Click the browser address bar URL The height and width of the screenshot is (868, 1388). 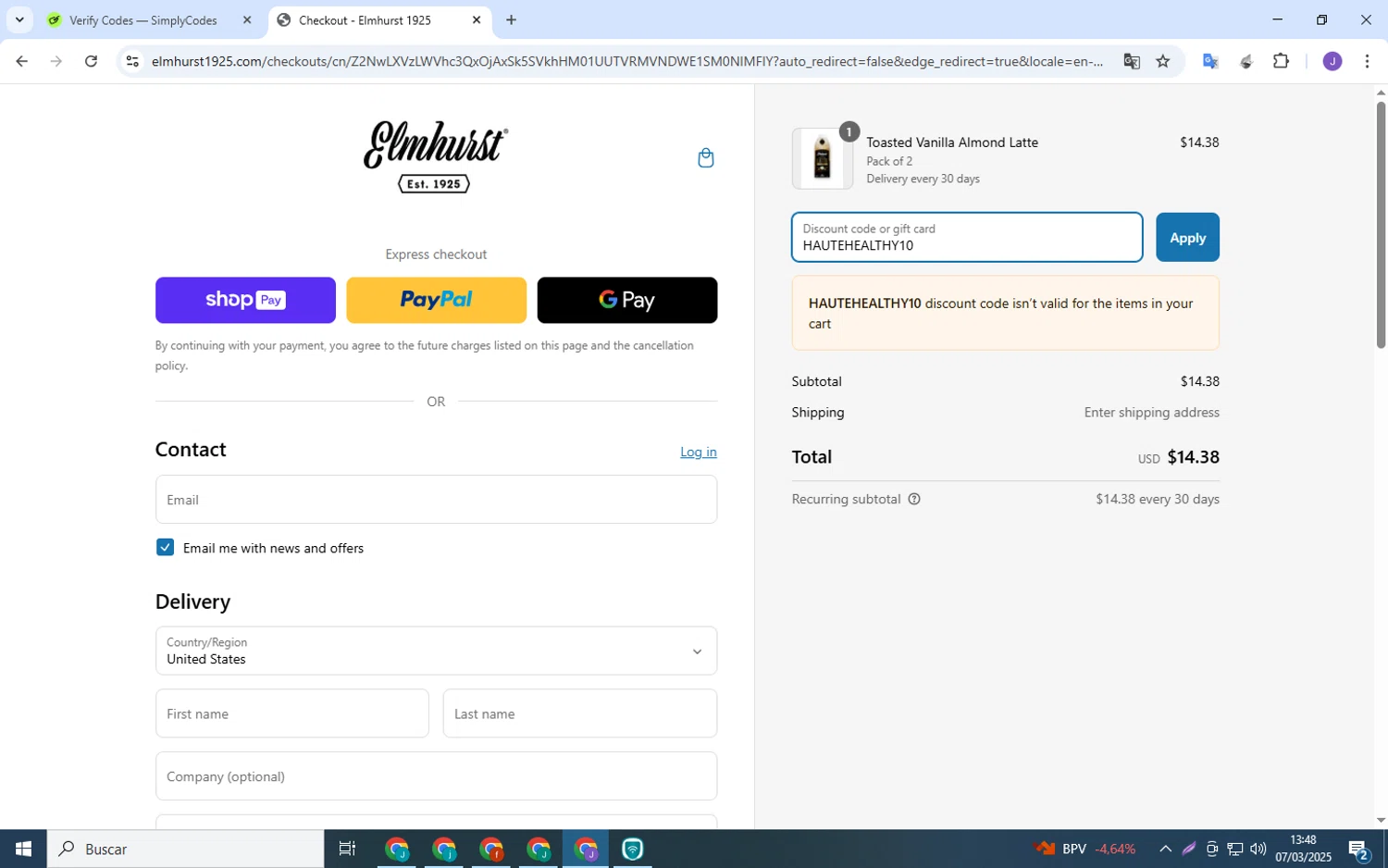[x=626, y=61]
